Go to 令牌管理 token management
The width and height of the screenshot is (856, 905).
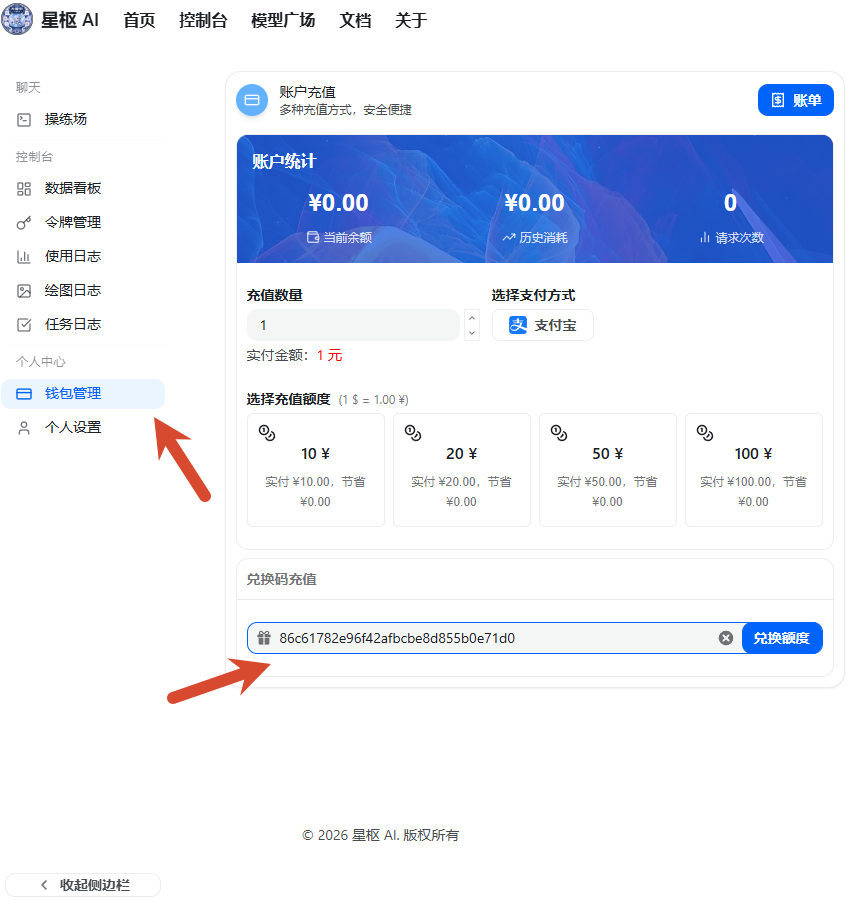pyautogui.click(x=72, y=222)
